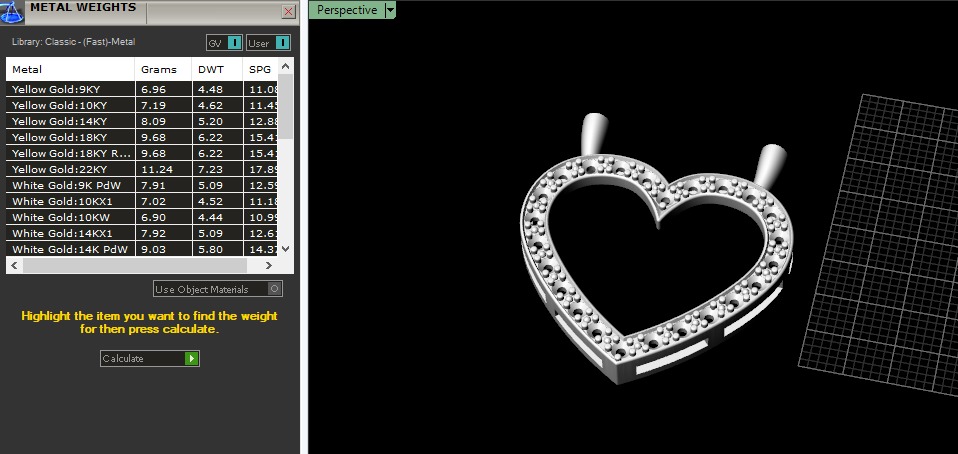Select the left bail on the pendant
Image resolution: width=958 pixels, height=454 pixels.
click(593, 134)
